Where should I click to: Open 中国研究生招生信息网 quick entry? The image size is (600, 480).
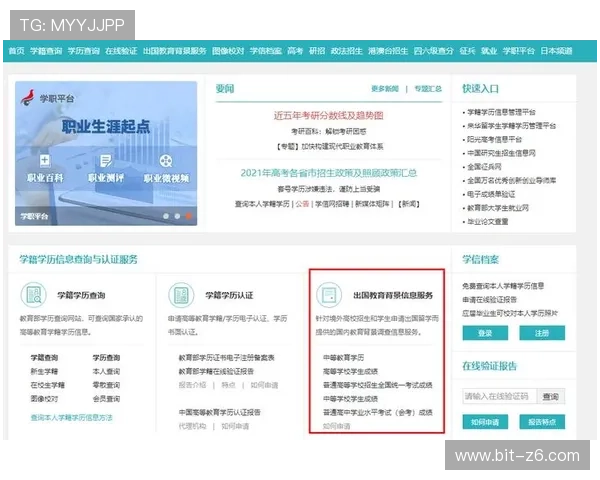click(501, 153)
